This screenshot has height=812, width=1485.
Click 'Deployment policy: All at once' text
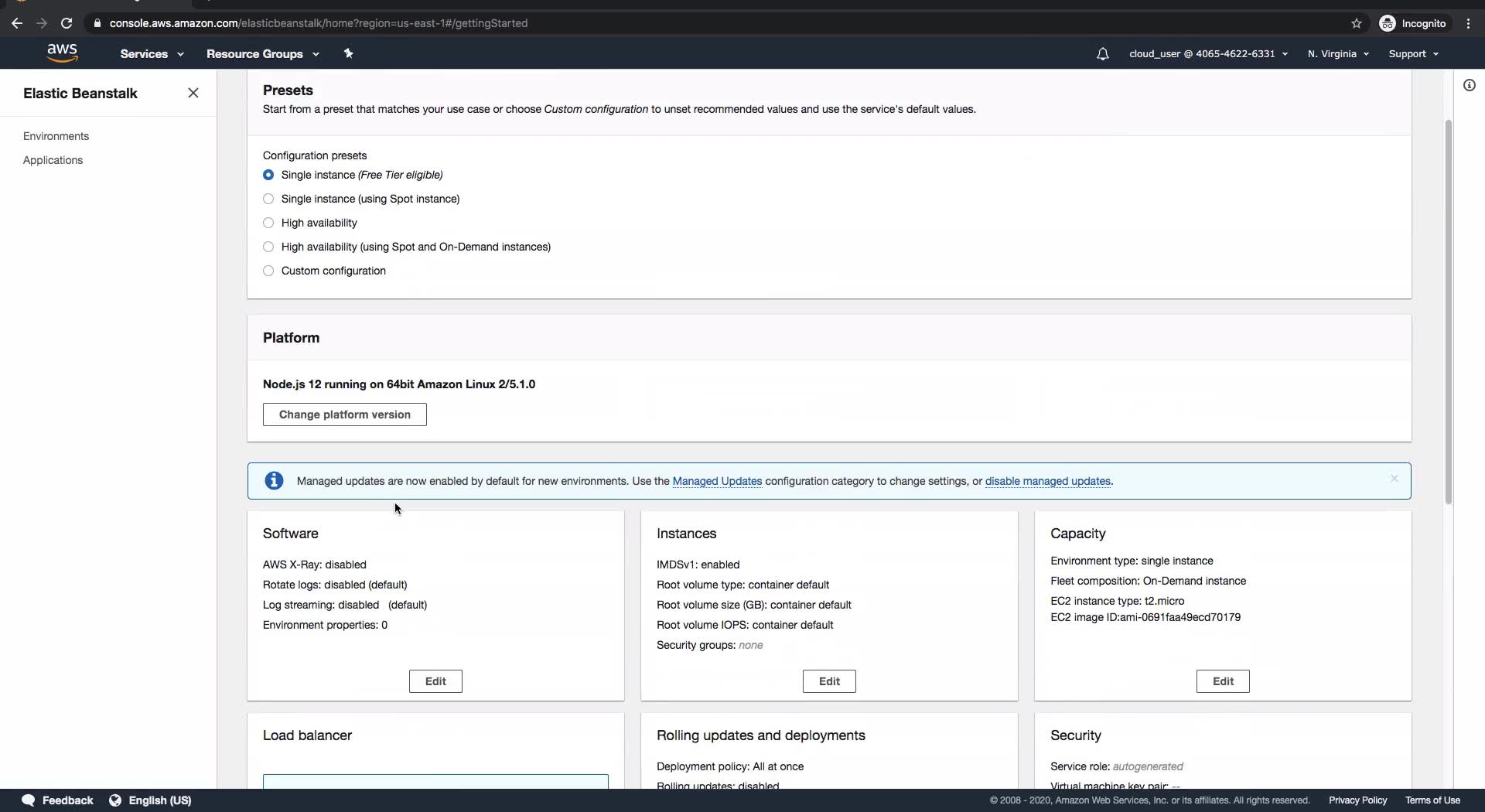click(730, 766)
